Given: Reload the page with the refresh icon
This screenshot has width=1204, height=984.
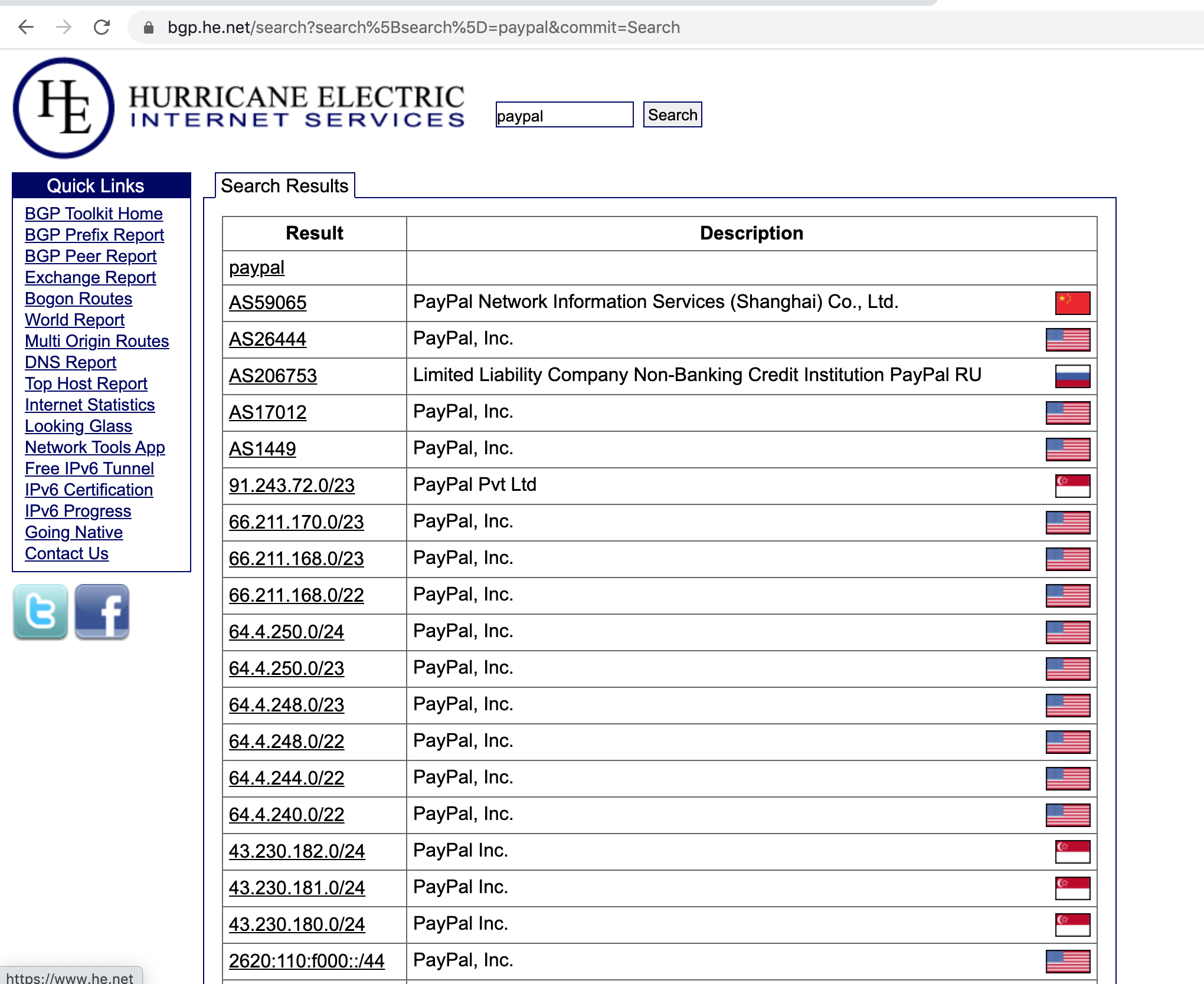Looking at the screenshot, I should 102,27.
